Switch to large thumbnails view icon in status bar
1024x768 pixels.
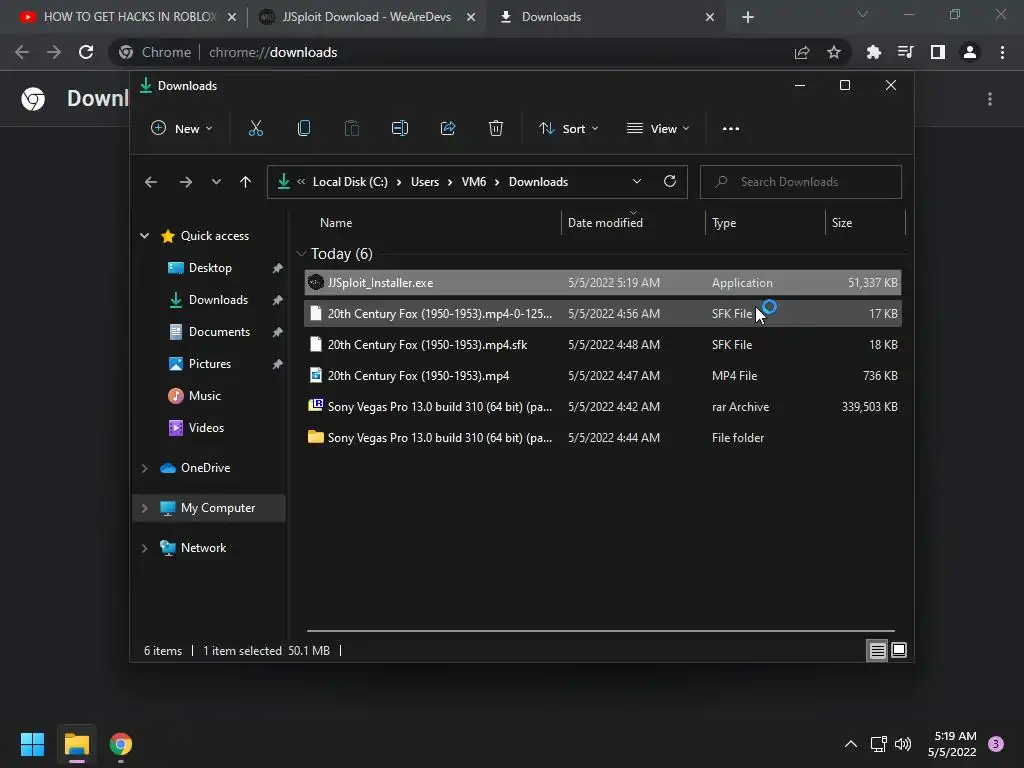point(899,650)
